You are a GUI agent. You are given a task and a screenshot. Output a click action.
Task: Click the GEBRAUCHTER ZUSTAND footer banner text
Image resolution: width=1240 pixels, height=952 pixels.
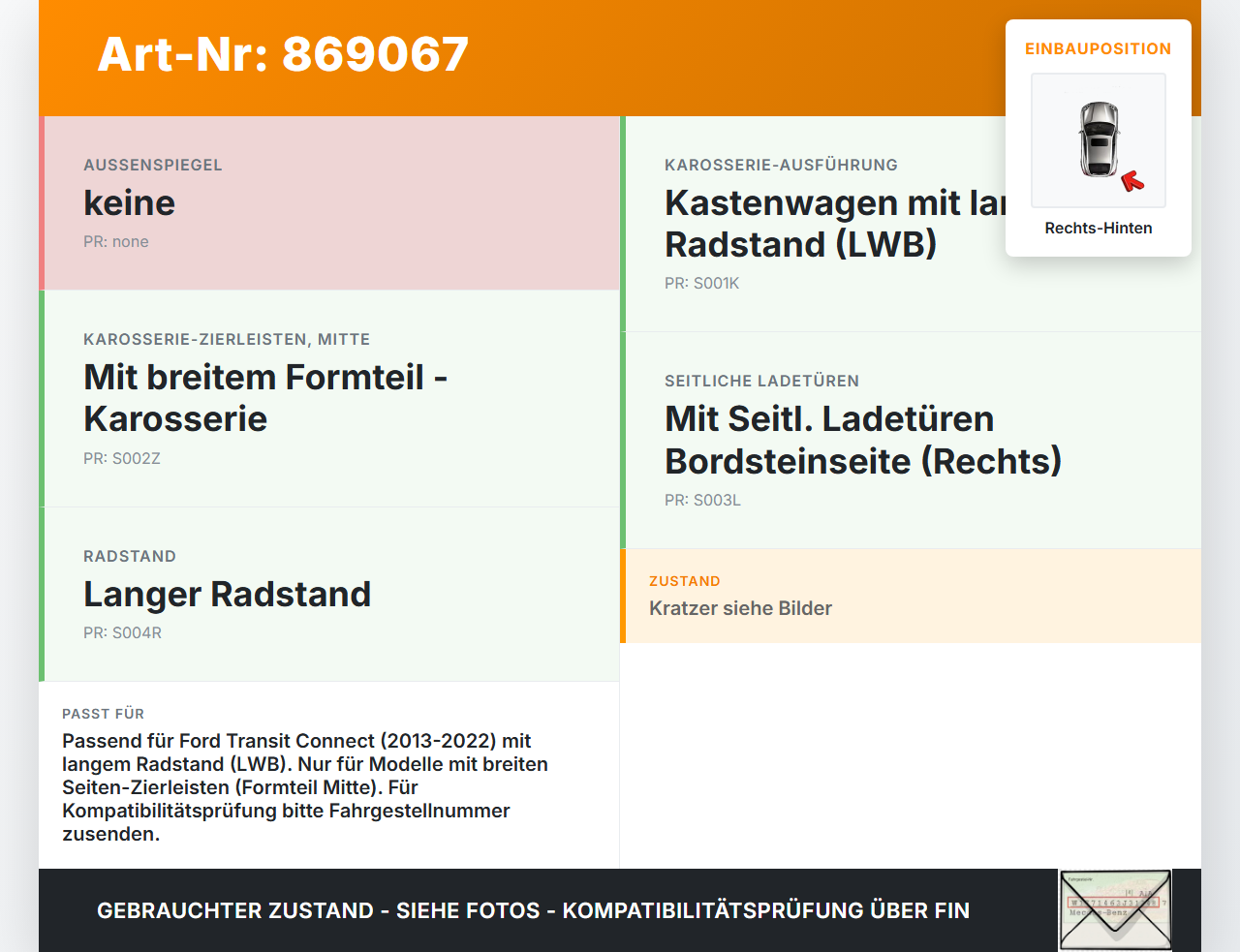533,910
